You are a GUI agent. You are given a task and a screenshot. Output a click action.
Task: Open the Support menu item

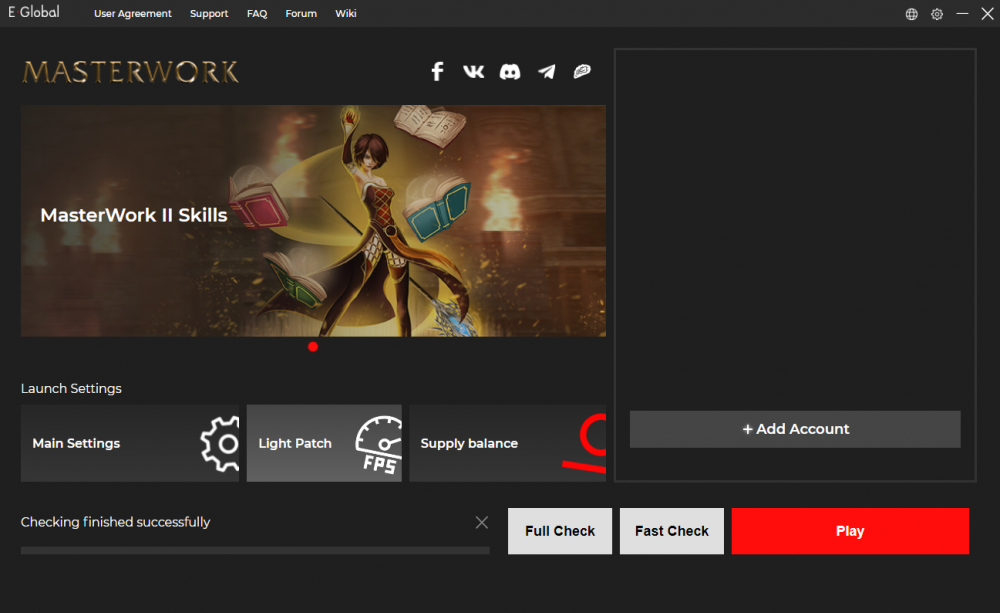(x=209, y=14)
